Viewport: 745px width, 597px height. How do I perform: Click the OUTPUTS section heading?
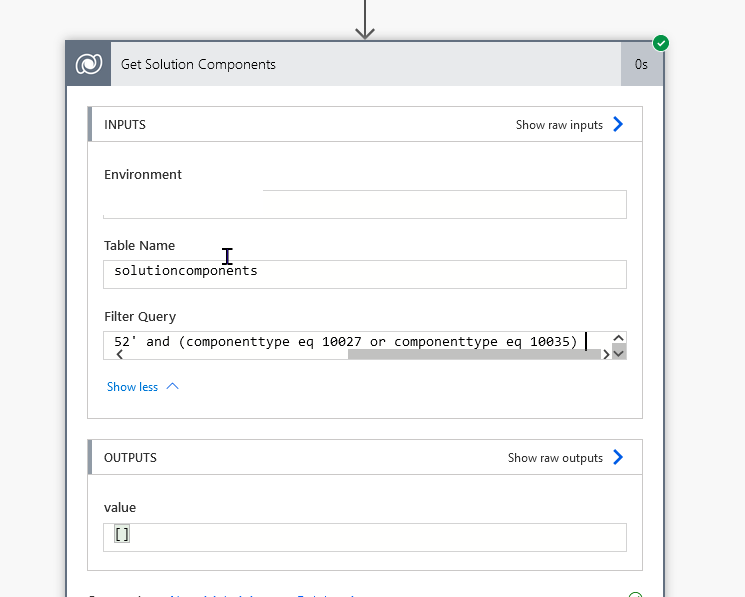pyautogui.click(x=130, y=458)
